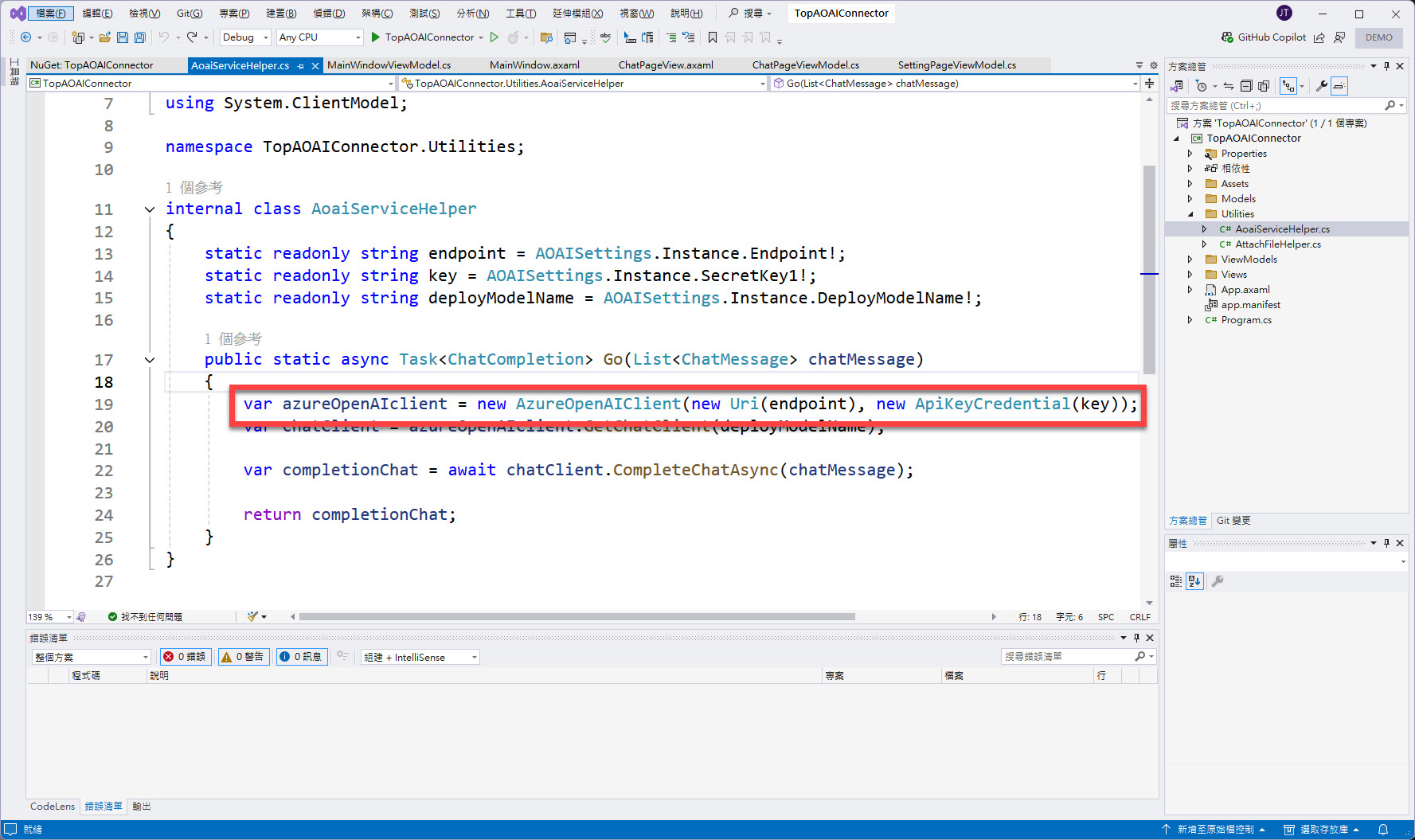Viewport: 1415px width, 840px height.
Task: Collapse the Go method code block
Action: [149, 360]
